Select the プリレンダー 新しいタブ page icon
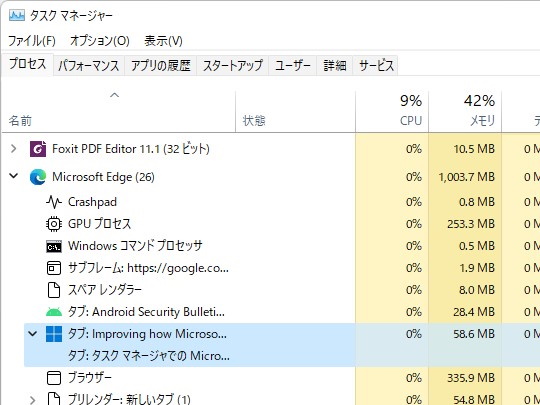 [54, 399]
